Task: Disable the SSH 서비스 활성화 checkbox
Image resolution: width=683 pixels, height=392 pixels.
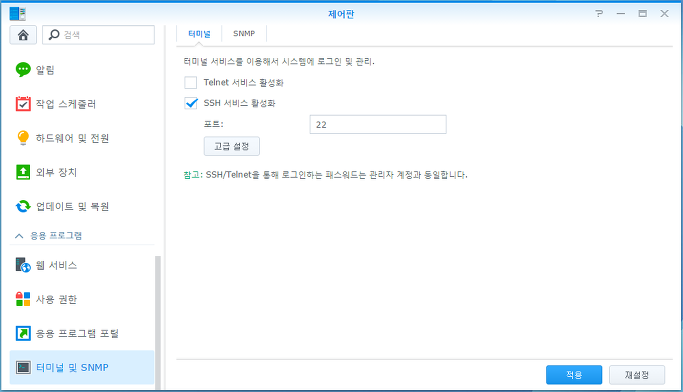Action: (190, 103)
